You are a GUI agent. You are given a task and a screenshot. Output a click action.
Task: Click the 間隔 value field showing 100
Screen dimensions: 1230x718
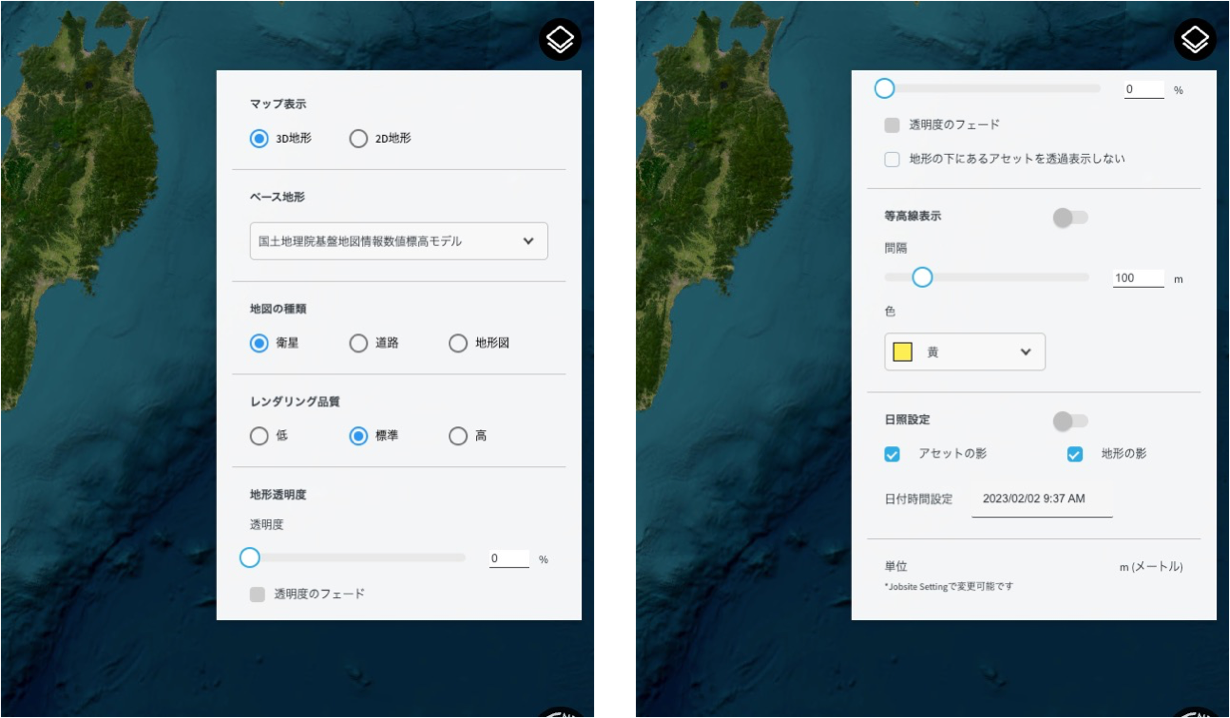[1137, 278]
